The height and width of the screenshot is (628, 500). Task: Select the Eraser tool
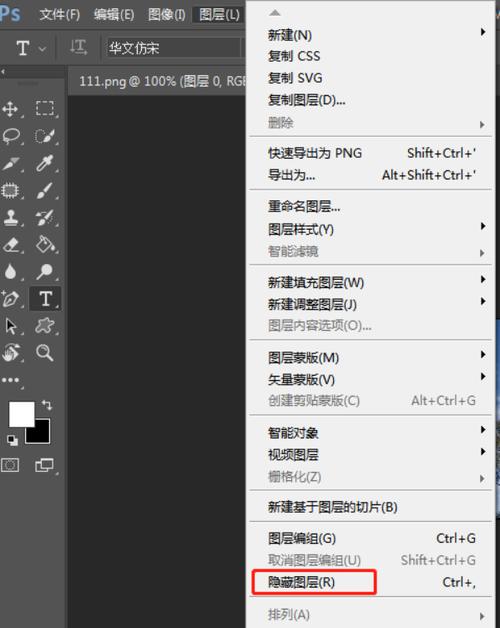[x=11, y=245]
